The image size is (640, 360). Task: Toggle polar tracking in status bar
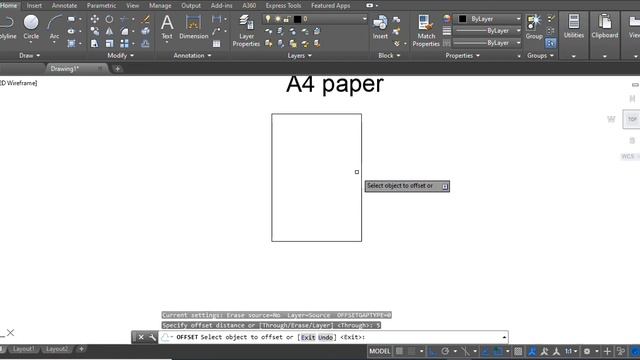pyautogui.click(x=445, y=351)
